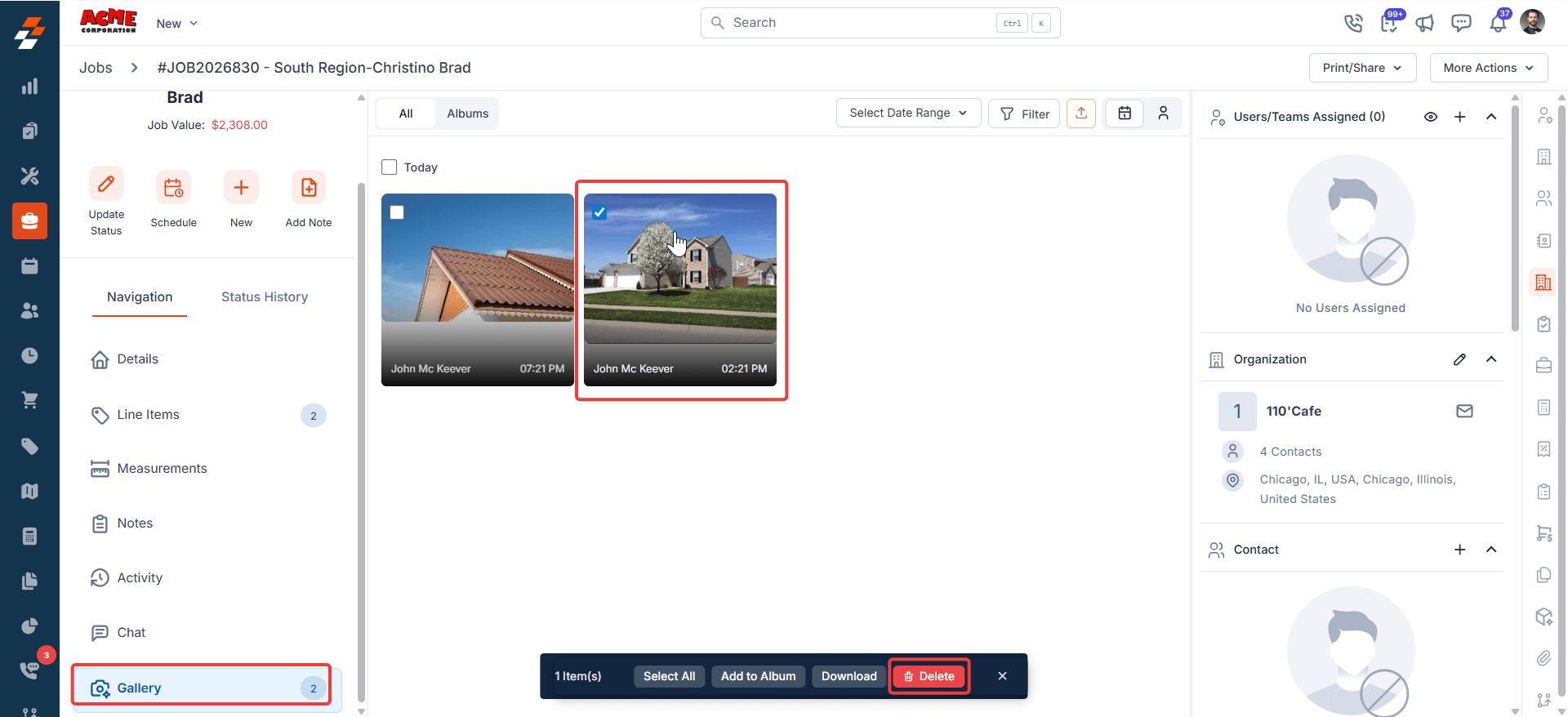1568x717 pixels.
Task: Switch gallery to calendar grouping icon
Action: pyautogui.click(x=1125, y=114)
